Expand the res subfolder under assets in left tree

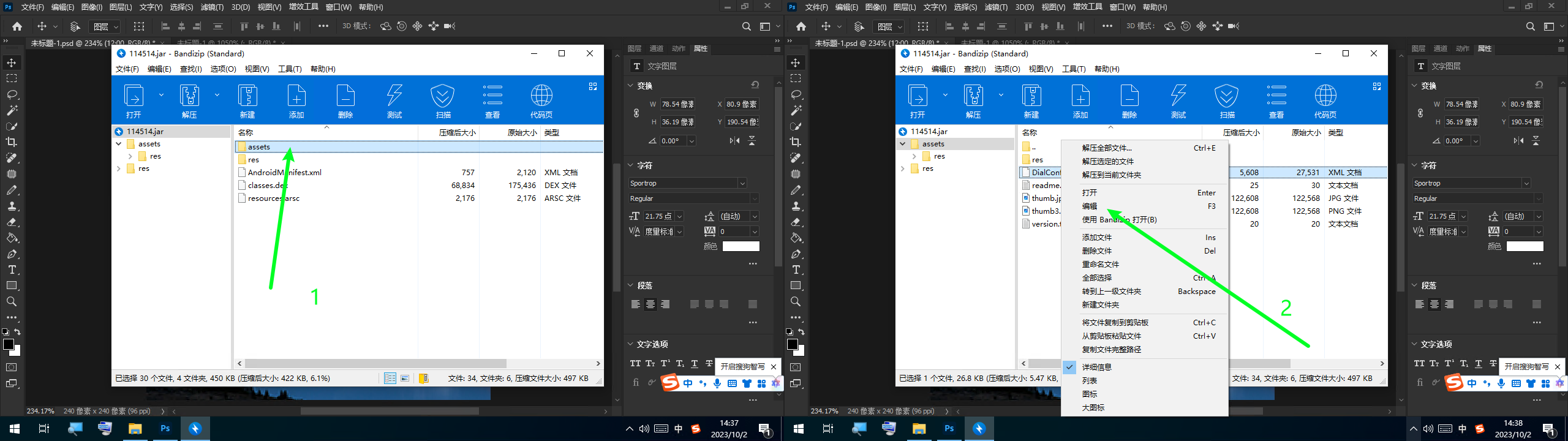(x=130, y=157)
